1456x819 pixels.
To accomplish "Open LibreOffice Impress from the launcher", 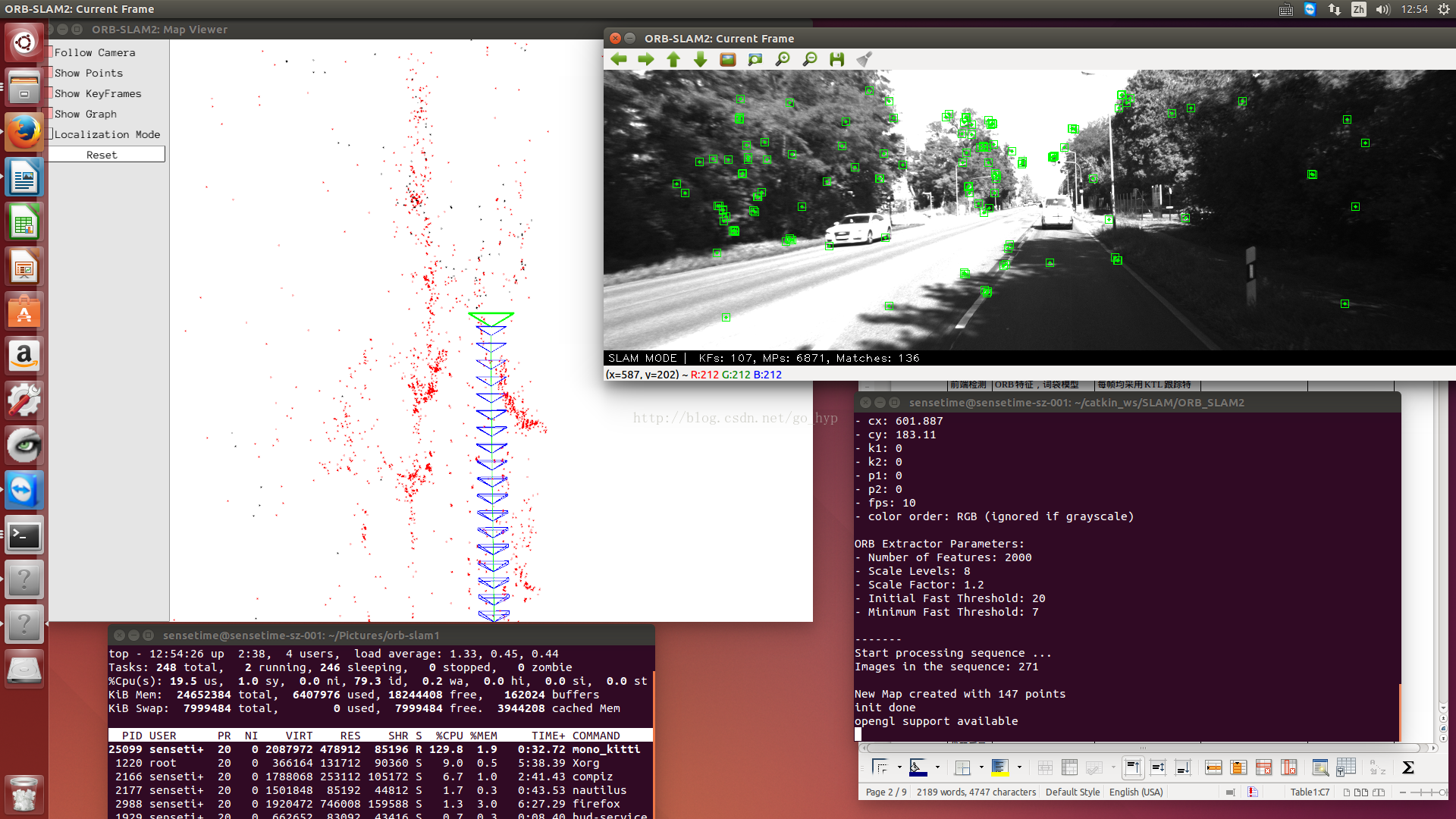I will click(24, 268).
